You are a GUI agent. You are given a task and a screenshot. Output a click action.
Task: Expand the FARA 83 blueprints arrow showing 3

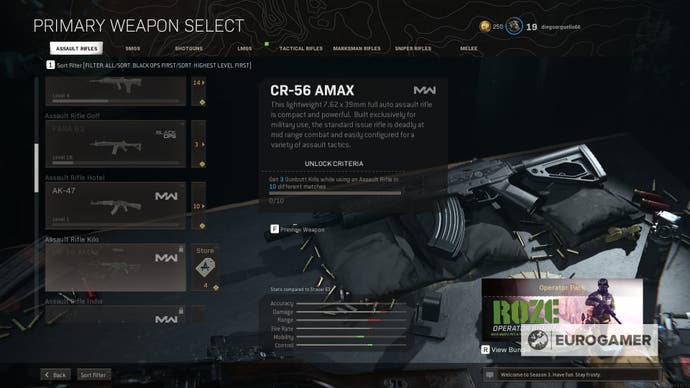pos(199,144)
